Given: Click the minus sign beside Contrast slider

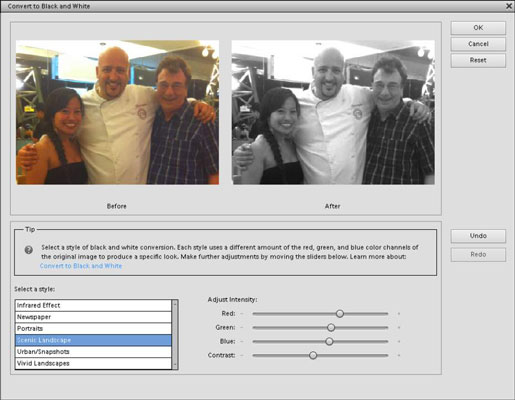Looking at the screenshot, I should (242, 356).
